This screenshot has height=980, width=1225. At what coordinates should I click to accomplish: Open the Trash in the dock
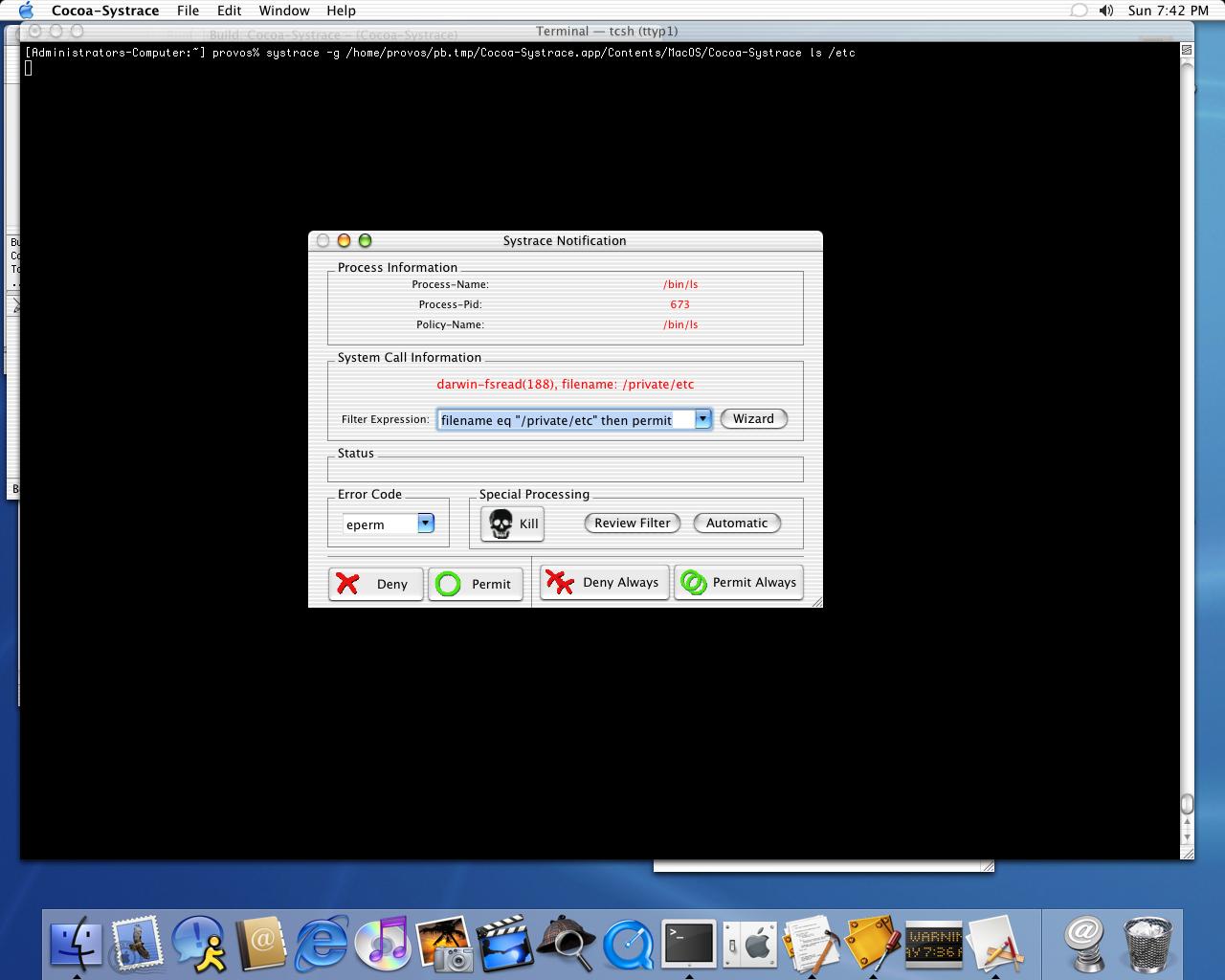pyautogui.click(x=1147, y=944)
